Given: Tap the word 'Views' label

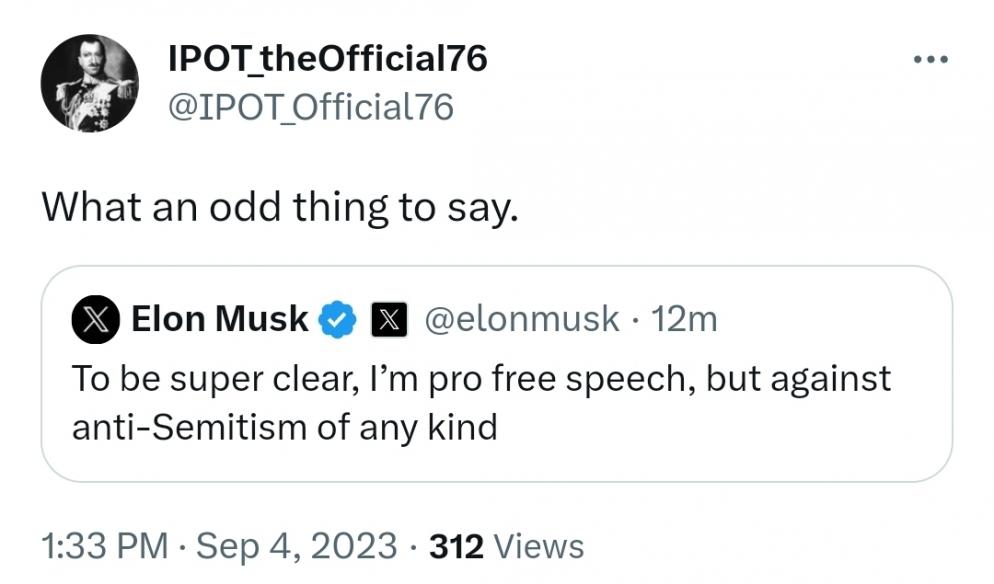Looking at the screenshot, I should [x=538, y=546].
